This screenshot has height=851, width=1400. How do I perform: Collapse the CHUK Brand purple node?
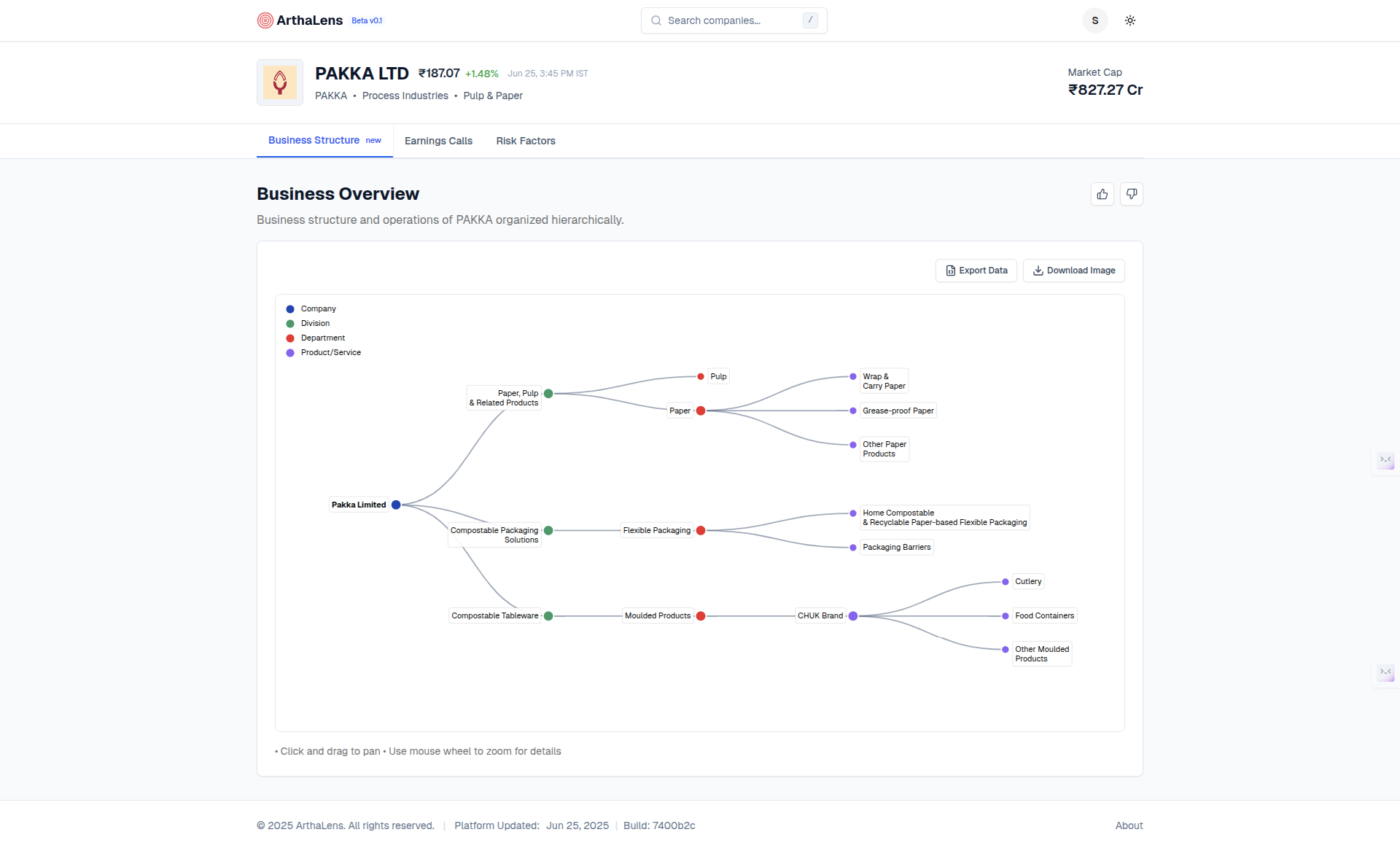853,616
